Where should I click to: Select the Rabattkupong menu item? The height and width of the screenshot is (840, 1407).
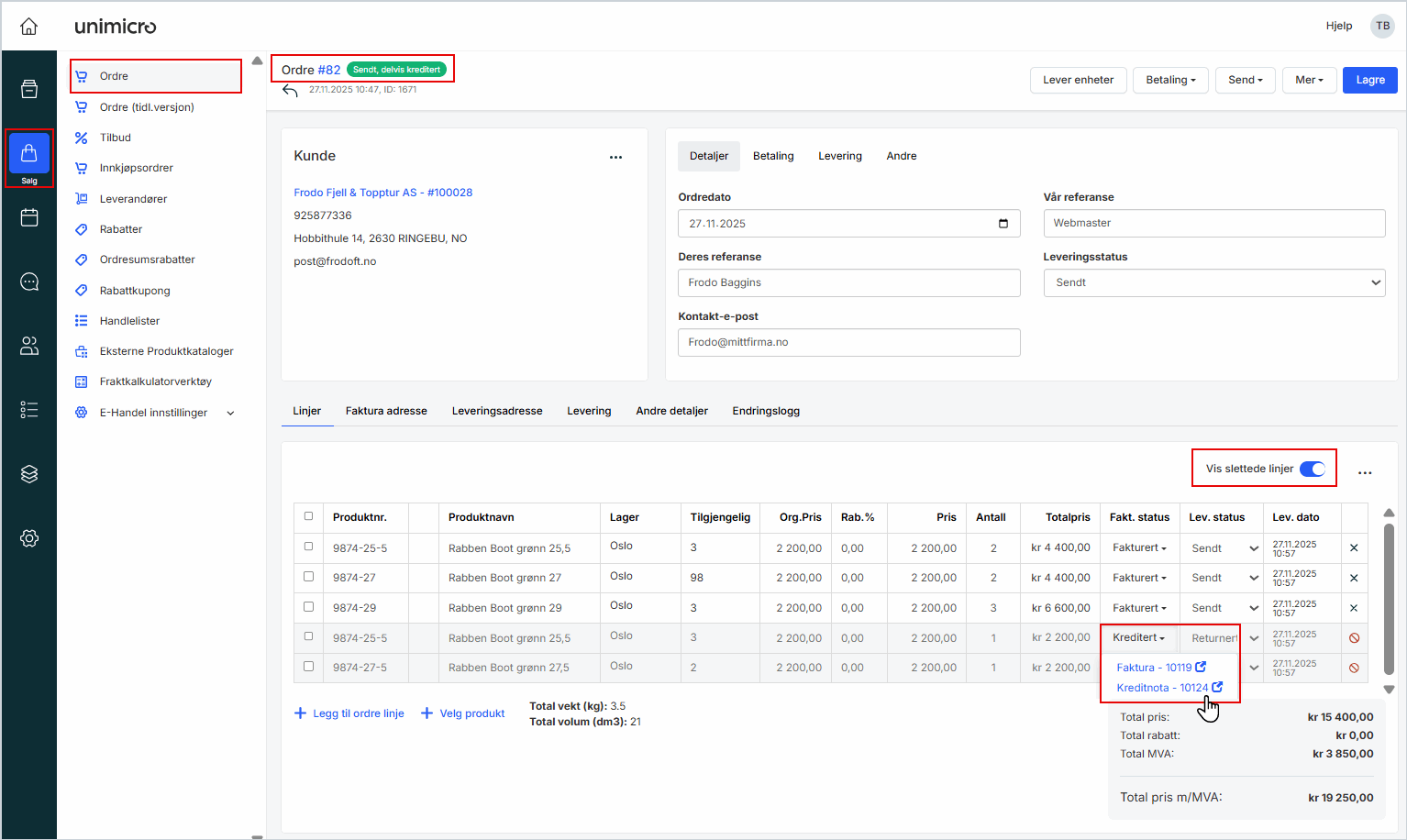pos(135,291)
